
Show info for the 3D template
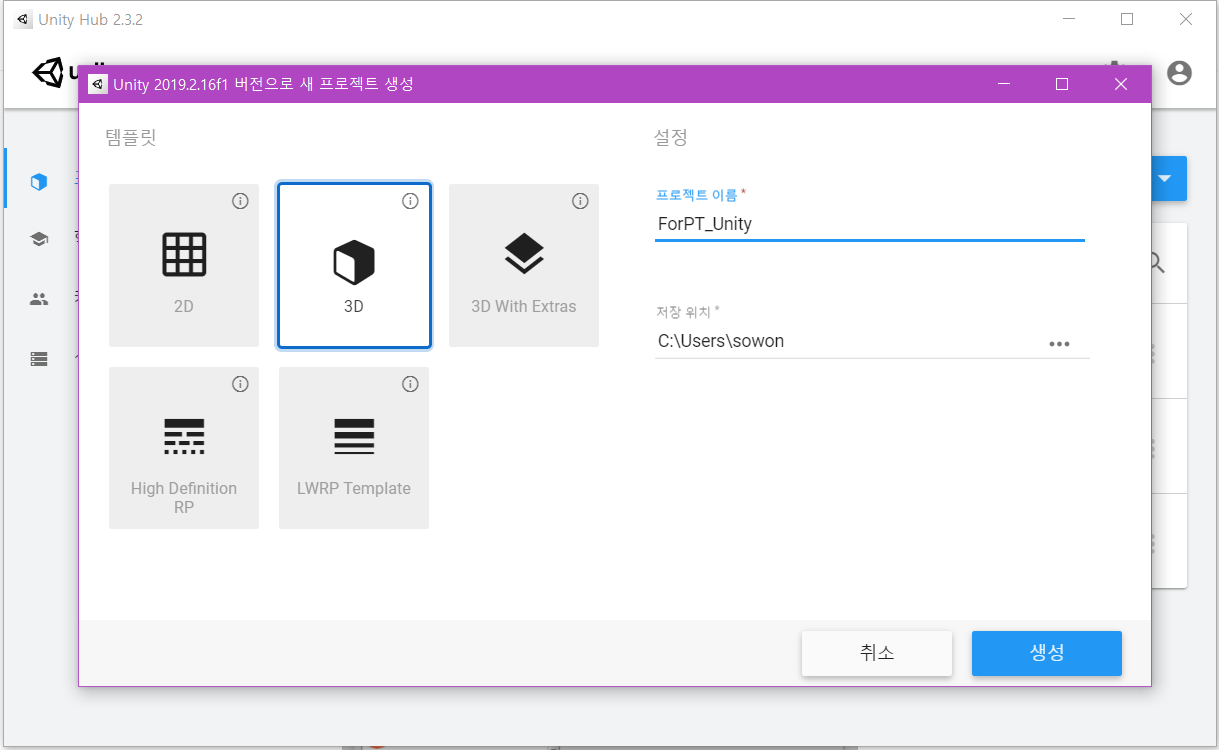point(410,201)
